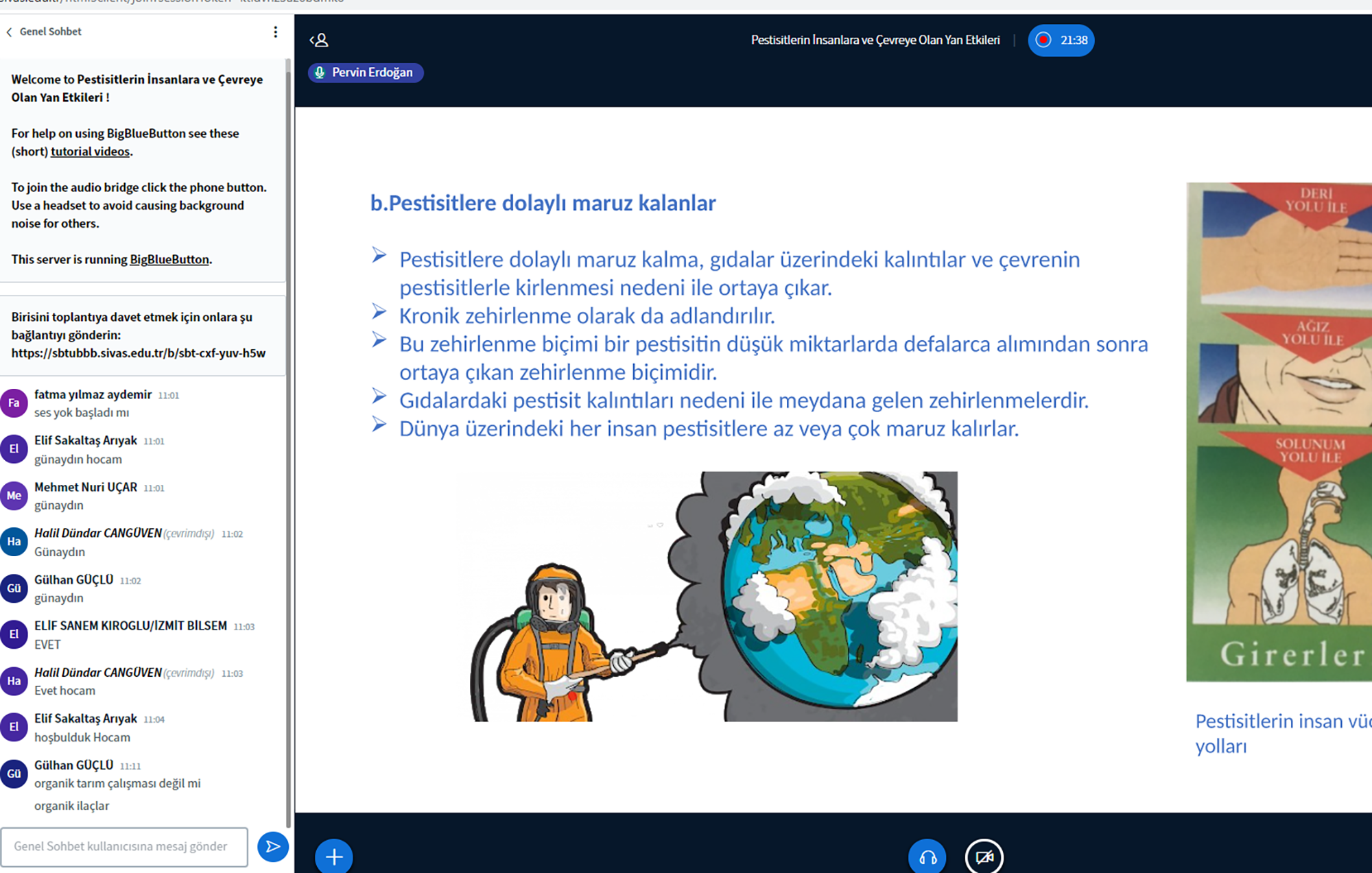Click Elif Sakaltaş Arıyak avatar at 11:01
The height and width of the screenshot is (873, 1372).
coord(14,449)
